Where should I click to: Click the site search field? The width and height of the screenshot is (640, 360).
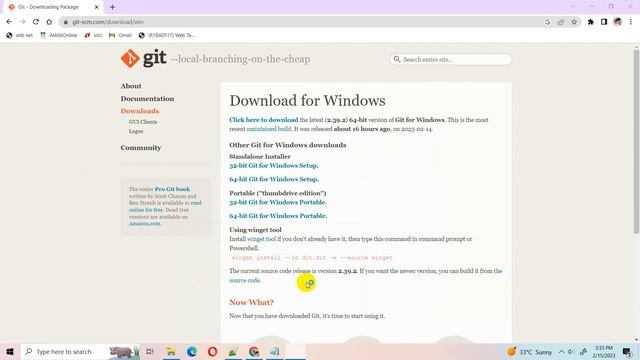(451, 60)
